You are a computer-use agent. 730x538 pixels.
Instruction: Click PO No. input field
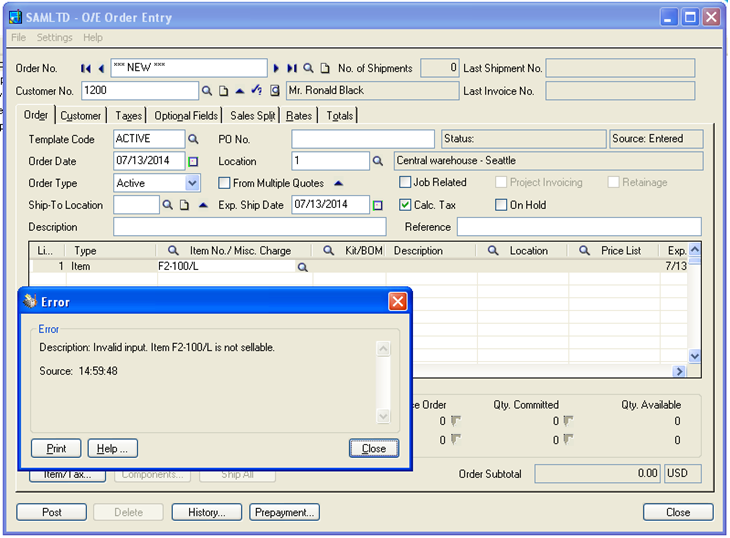click(x=363, y=139)
